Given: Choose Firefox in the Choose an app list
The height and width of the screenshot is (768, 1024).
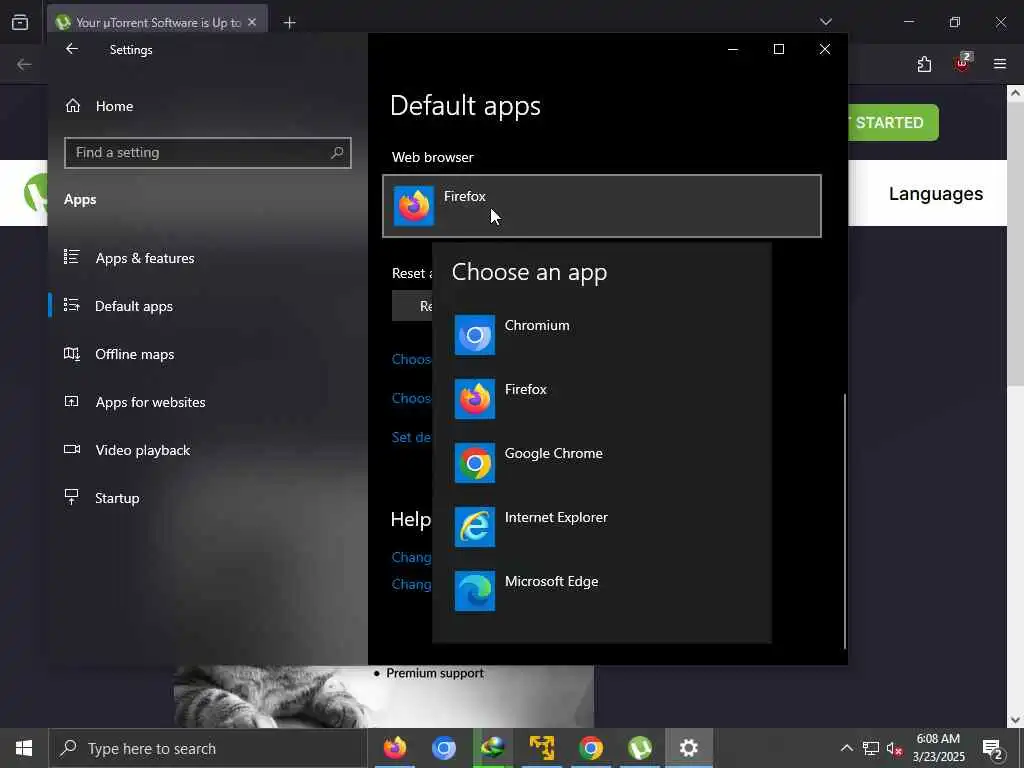Looking at the screenshot, I should pyautogui.click(x=601, y=398).
